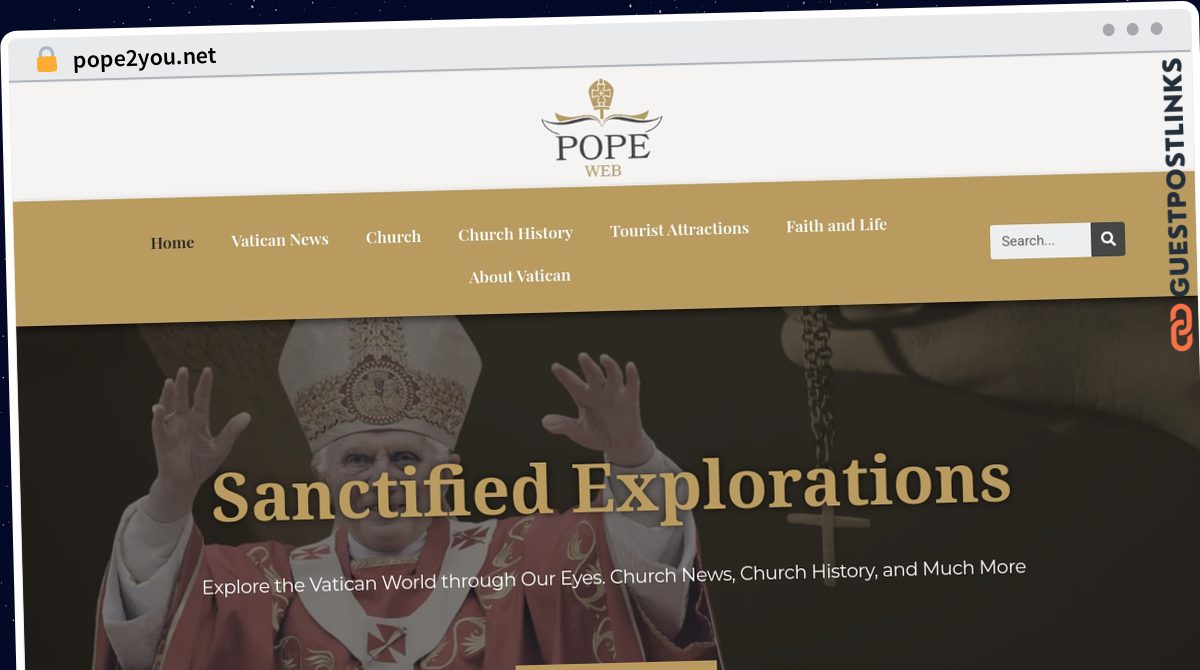Click the search magnifier icon button
This screenshot has height=670, width=1200.
[1108, 239]
